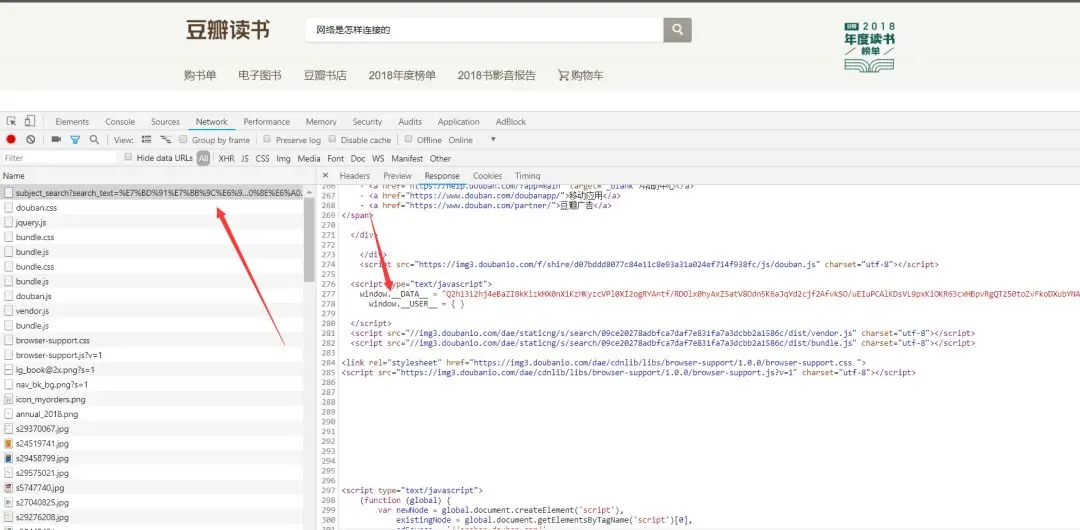Filter requests by WS
Screen dimensions: 1080x530
pyautogui.click(x=379, y=159)
